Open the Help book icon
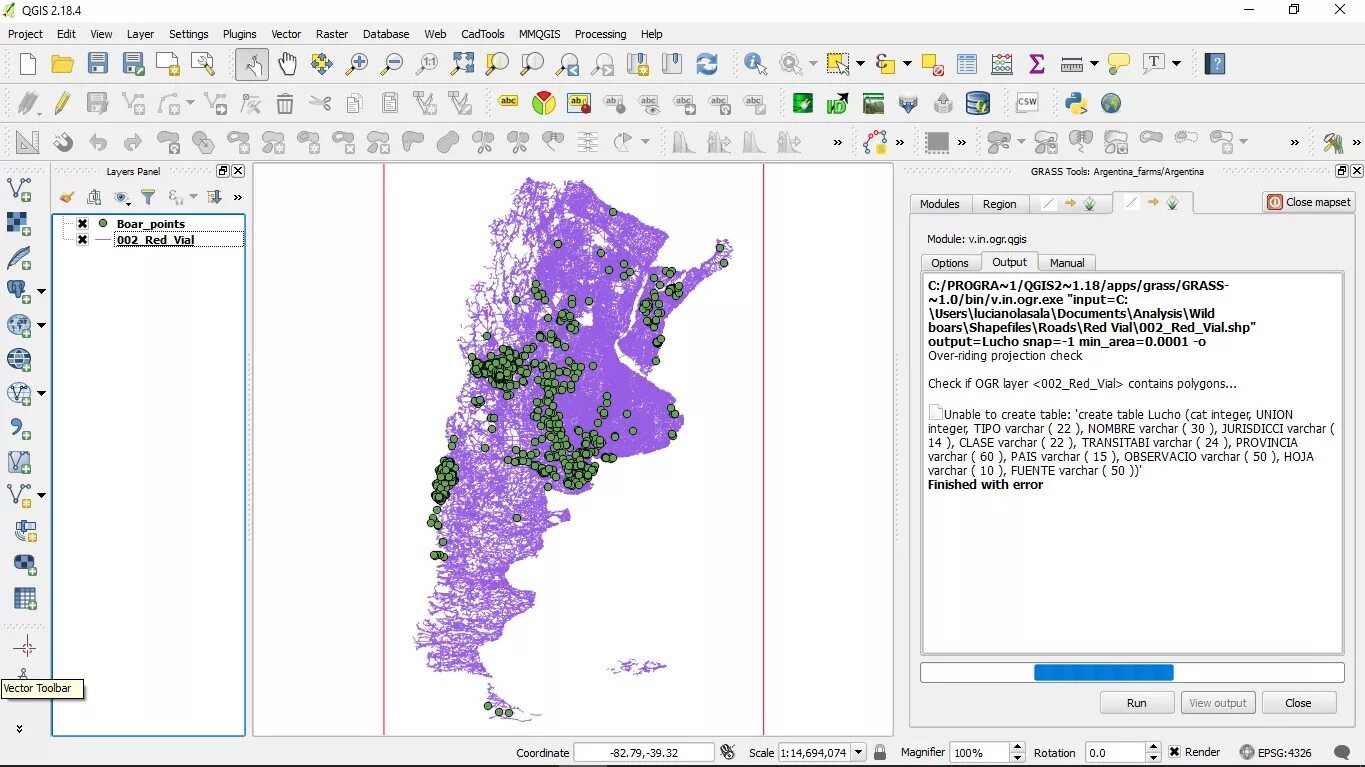 tap(1215, 64)
